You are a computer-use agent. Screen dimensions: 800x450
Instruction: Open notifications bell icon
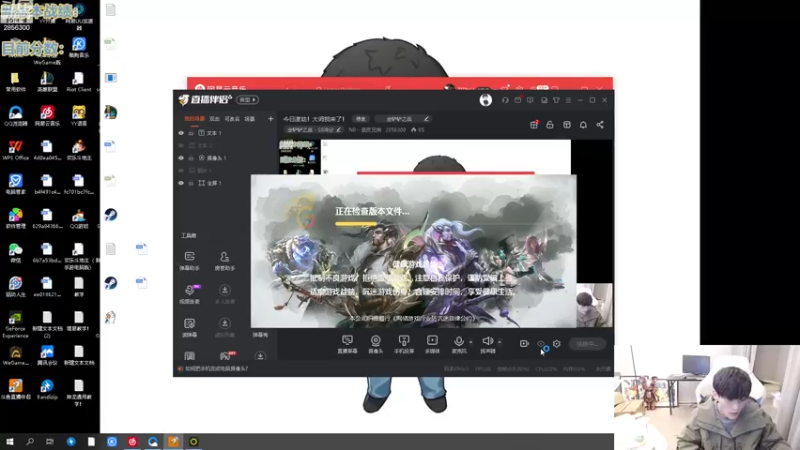pyautogui.click(x=583, y=124)
